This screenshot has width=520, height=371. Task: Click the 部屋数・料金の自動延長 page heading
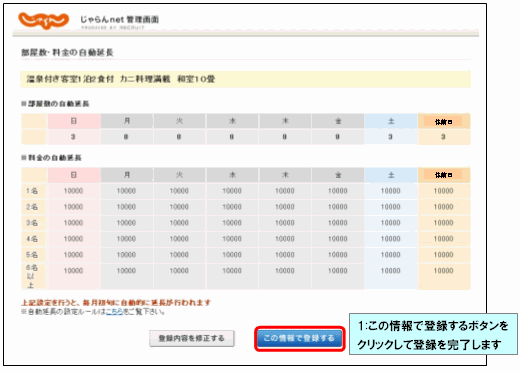pos(67,52)
